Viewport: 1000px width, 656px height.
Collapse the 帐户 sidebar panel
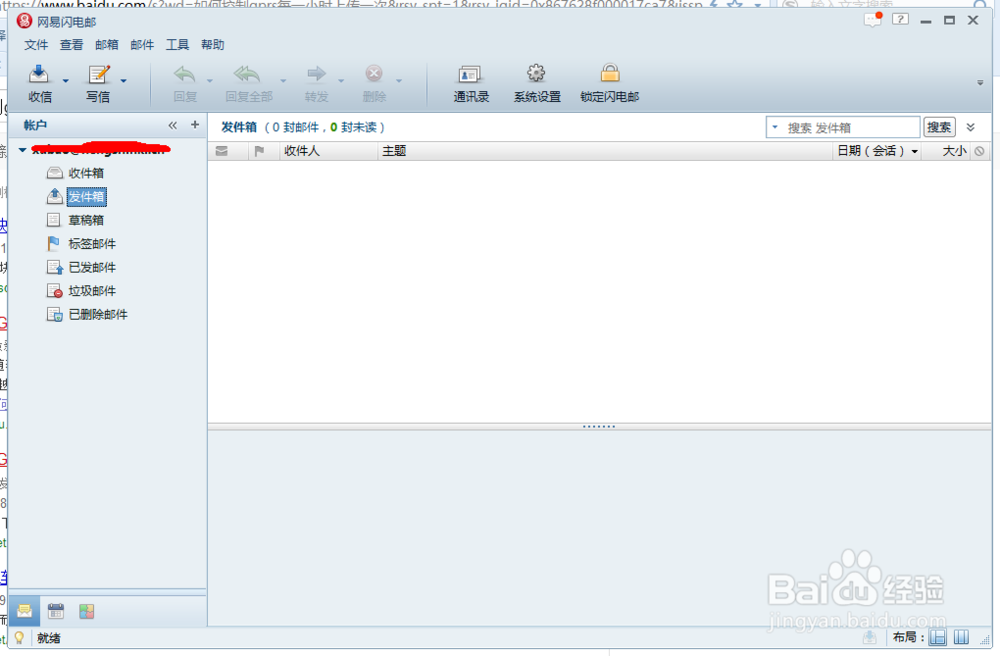pos(172,125)
